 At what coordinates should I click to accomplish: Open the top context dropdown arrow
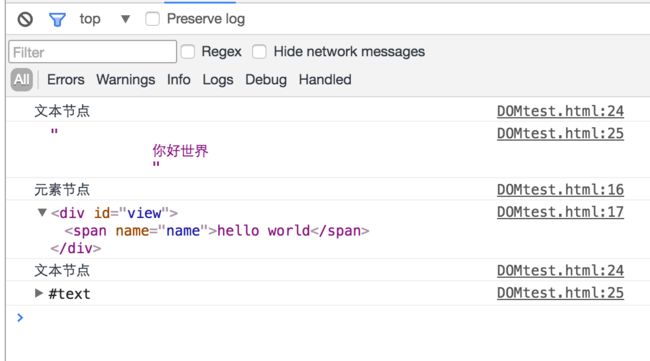(125, 19)
